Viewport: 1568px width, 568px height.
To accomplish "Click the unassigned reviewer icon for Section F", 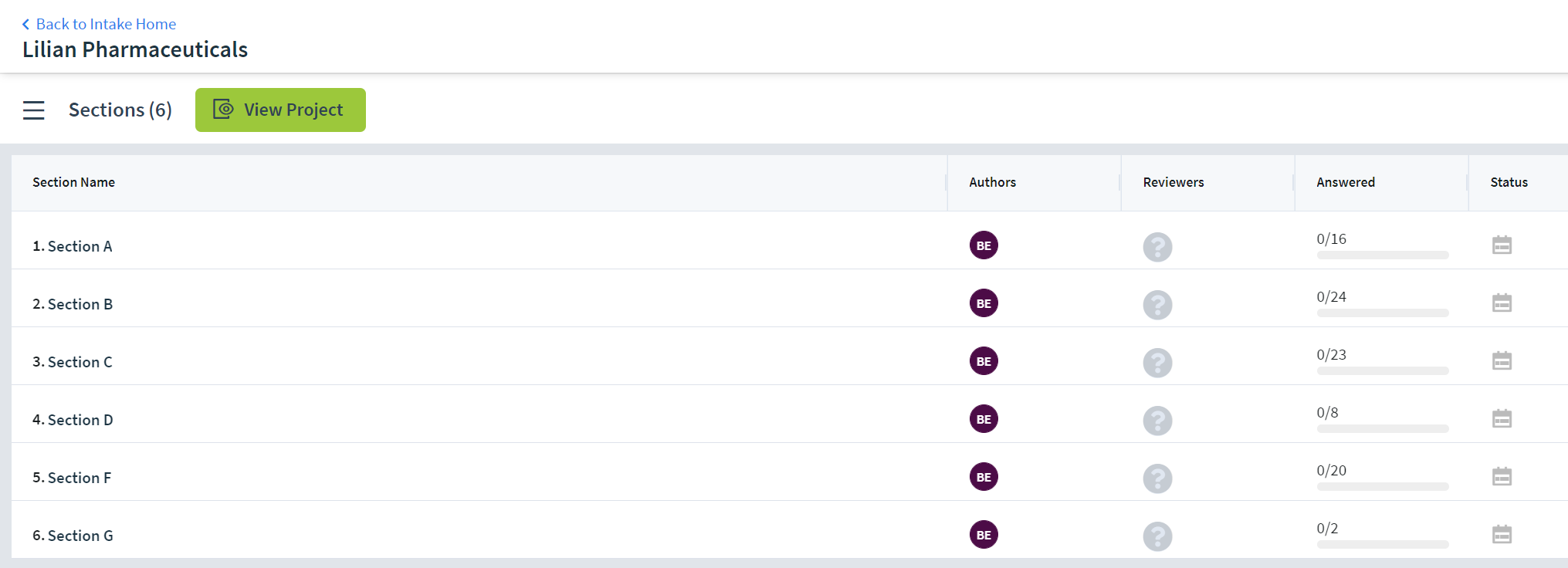I will [1157, 478].
